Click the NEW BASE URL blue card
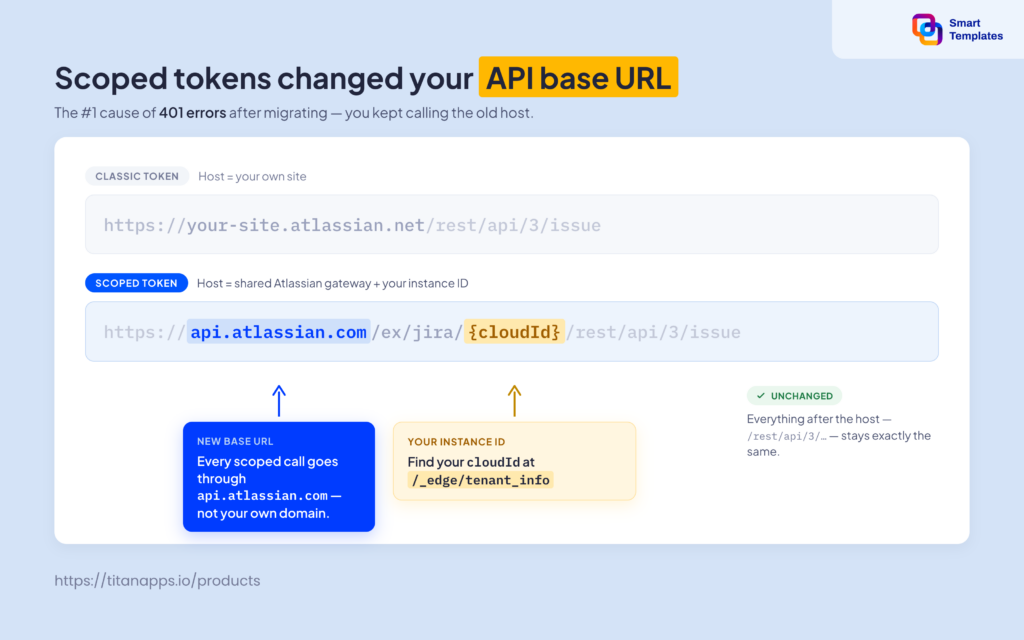This screenshot has width=1024, height=640. [279, 477]
